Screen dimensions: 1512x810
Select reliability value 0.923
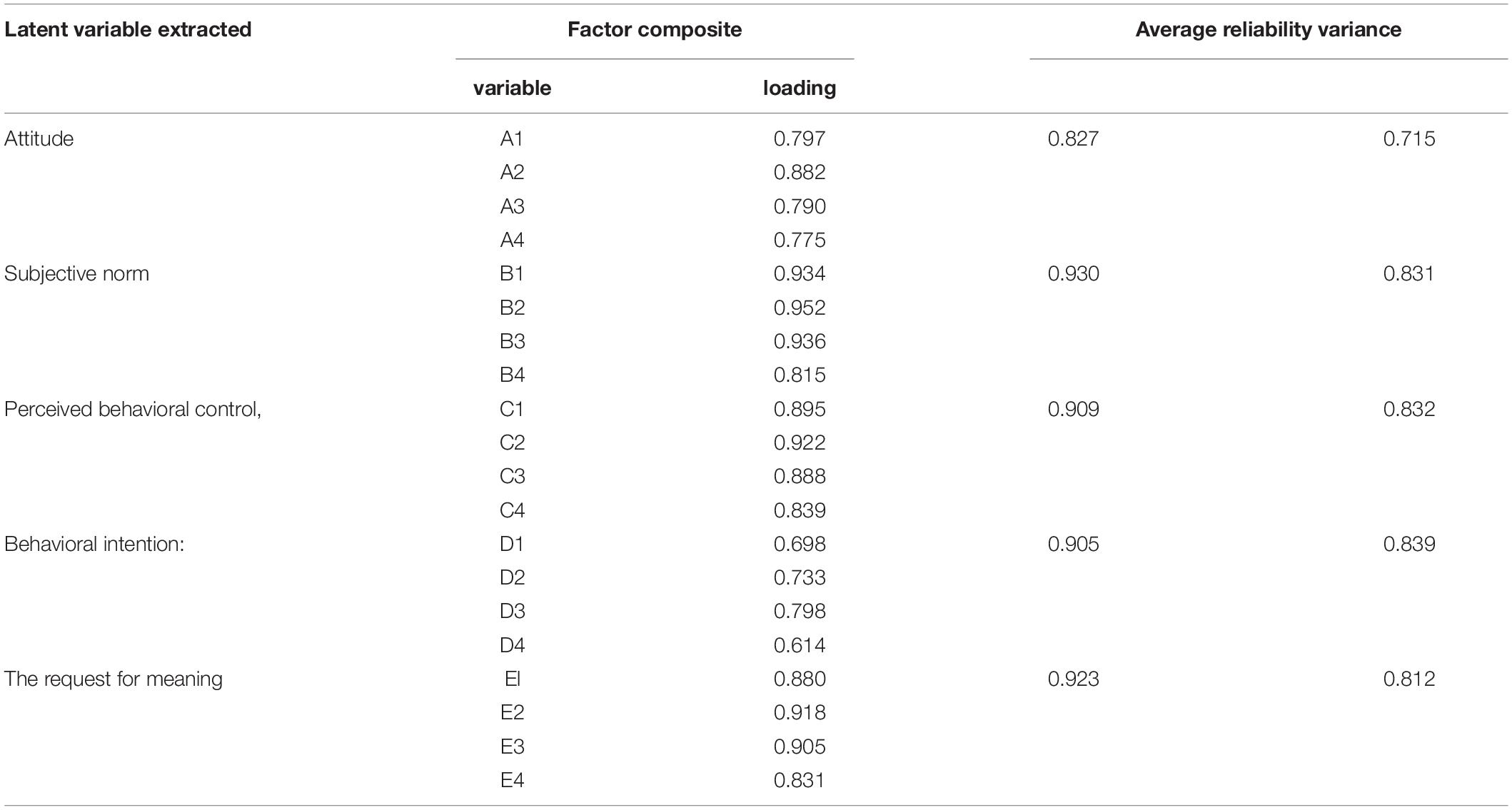pyautogui.click(x=1074, y=679)
